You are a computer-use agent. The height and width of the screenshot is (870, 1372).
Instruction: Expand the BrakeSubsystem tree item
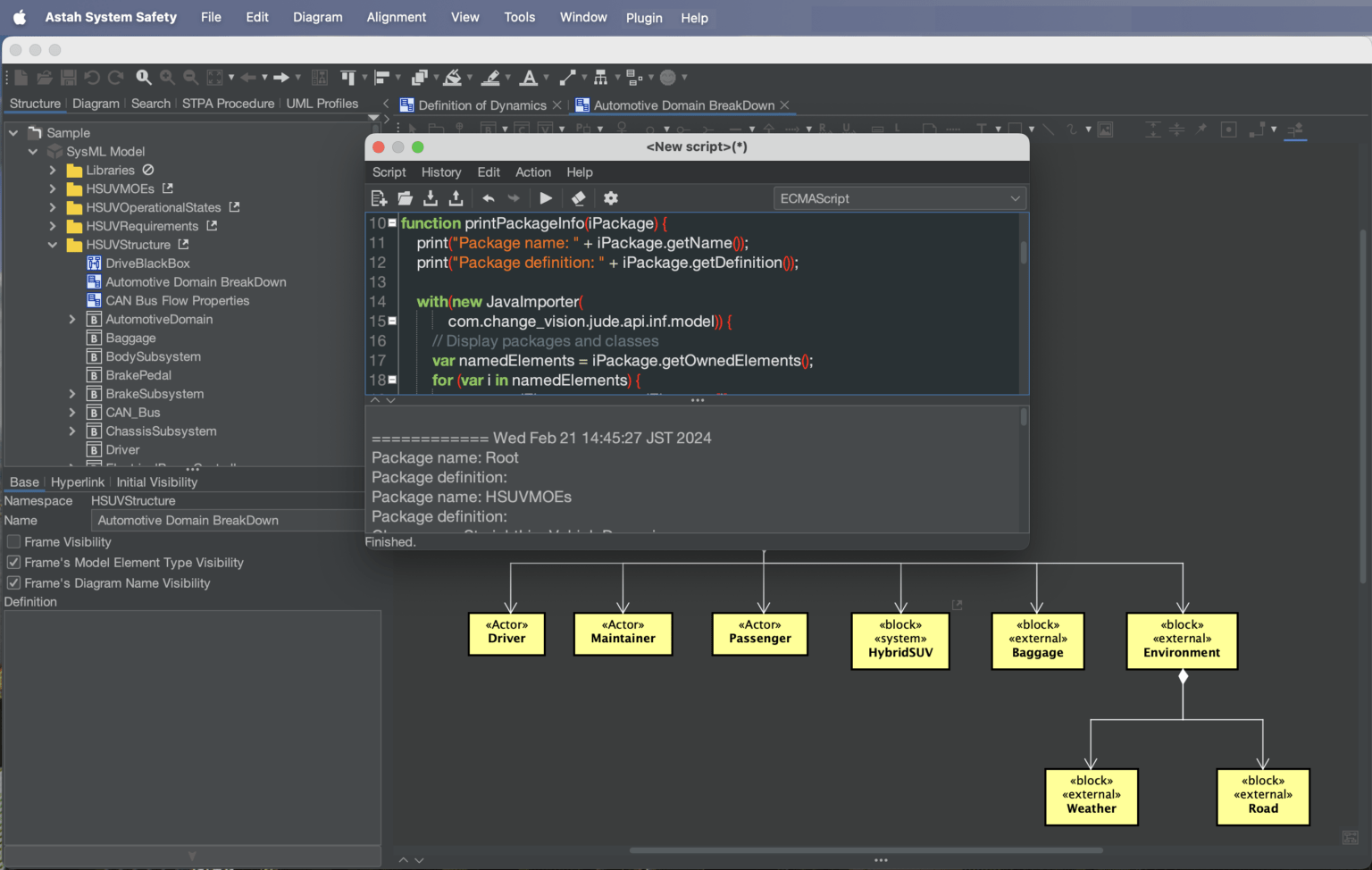coord(71,393)
